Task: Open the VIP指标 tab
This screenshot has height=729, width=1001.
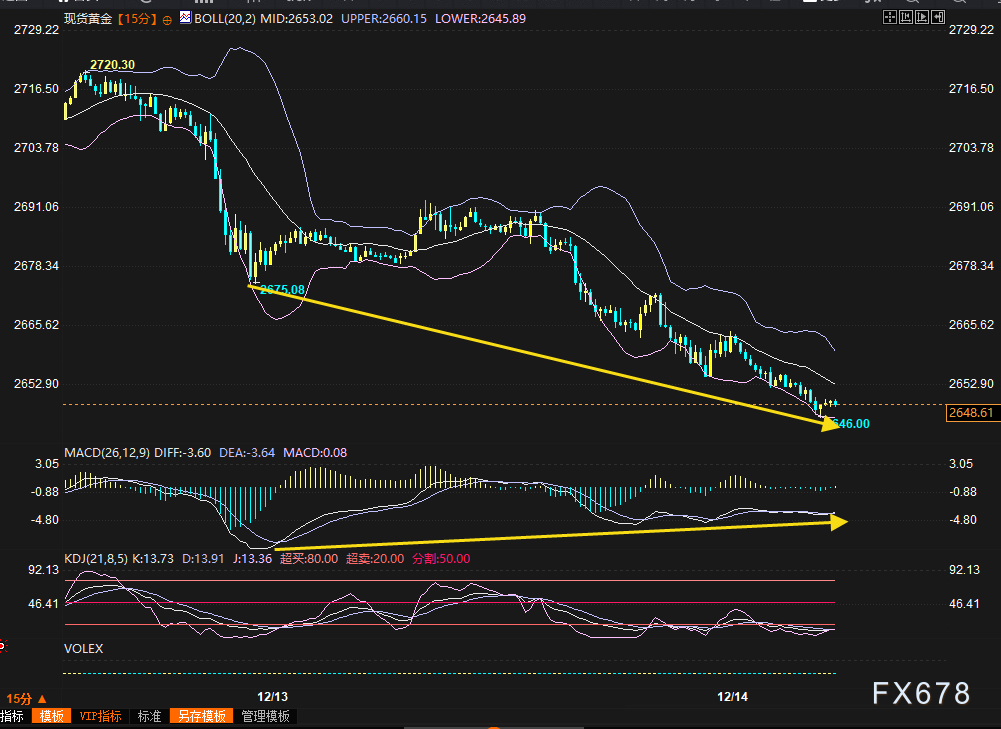Action: (x=100, y=716)
